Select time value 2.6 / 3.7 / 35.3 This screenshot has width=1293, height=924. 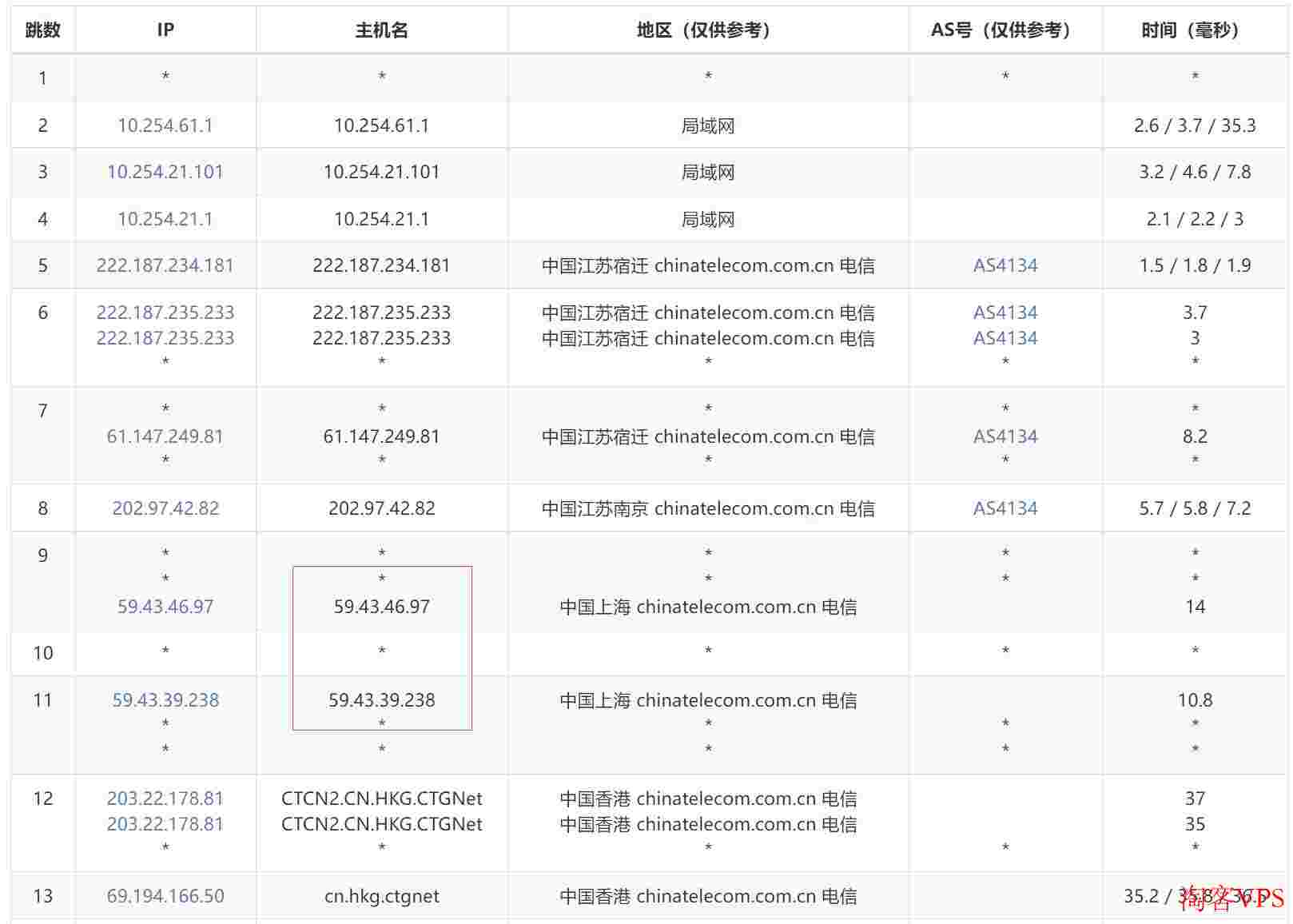click(1195, 125)
